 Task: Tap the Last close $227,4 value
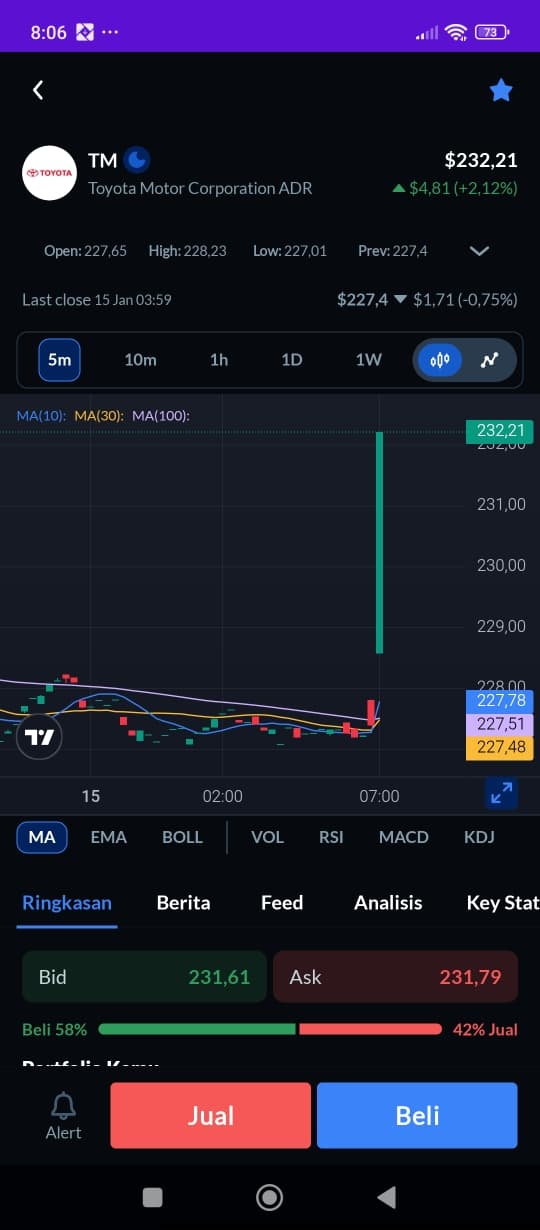361,299
